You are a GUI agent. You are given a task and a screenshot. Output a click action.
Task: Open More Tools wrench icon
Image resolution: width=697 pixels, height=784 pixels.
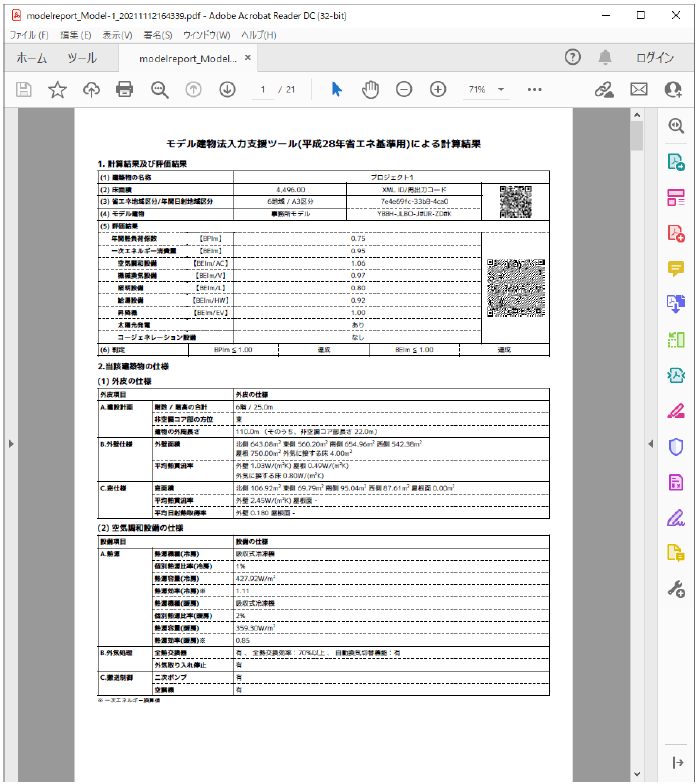[676, 590]
